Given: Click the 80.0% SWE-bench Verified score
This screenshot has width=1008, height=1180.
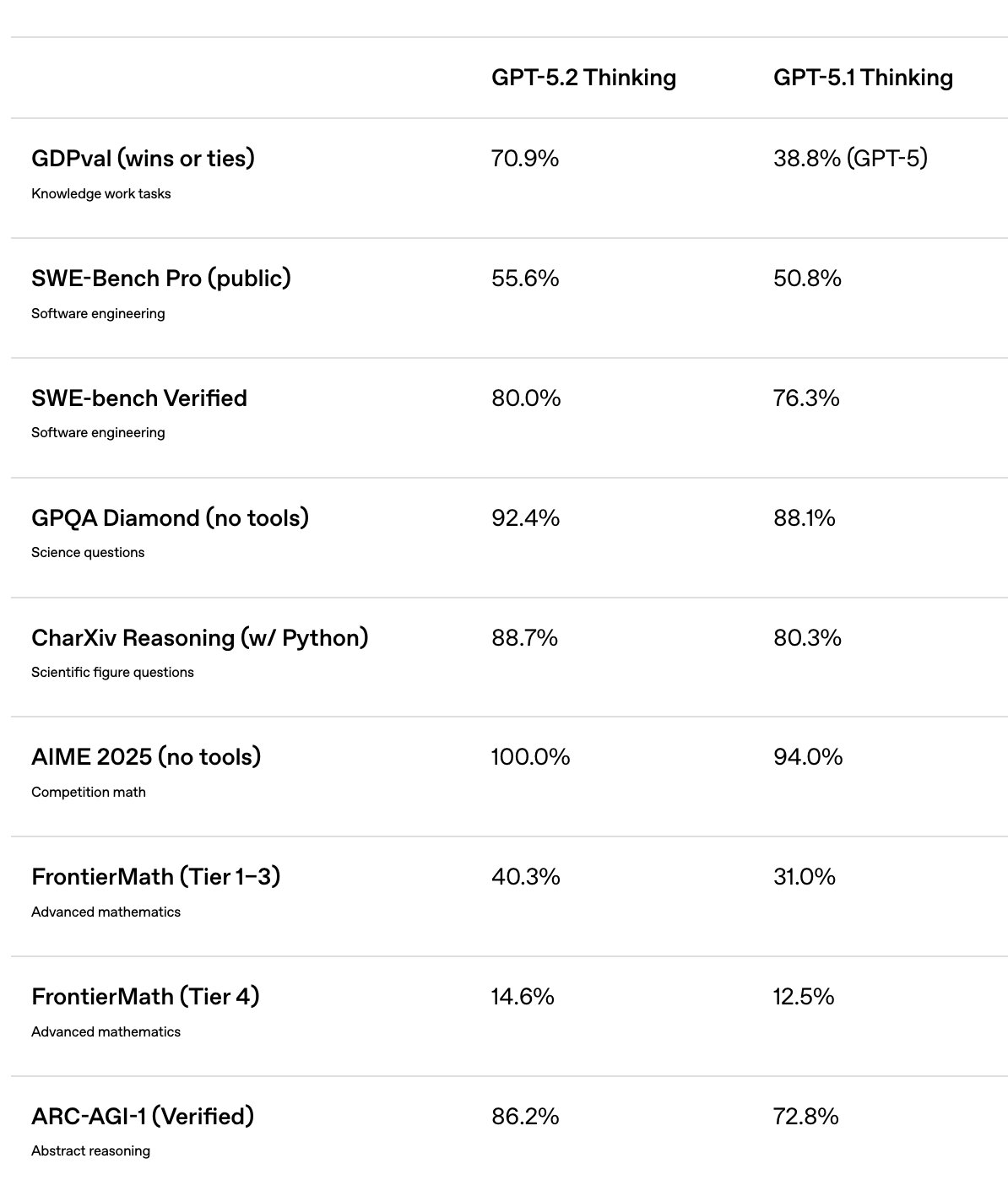Looking at the screenshot, I should [526, 398].
